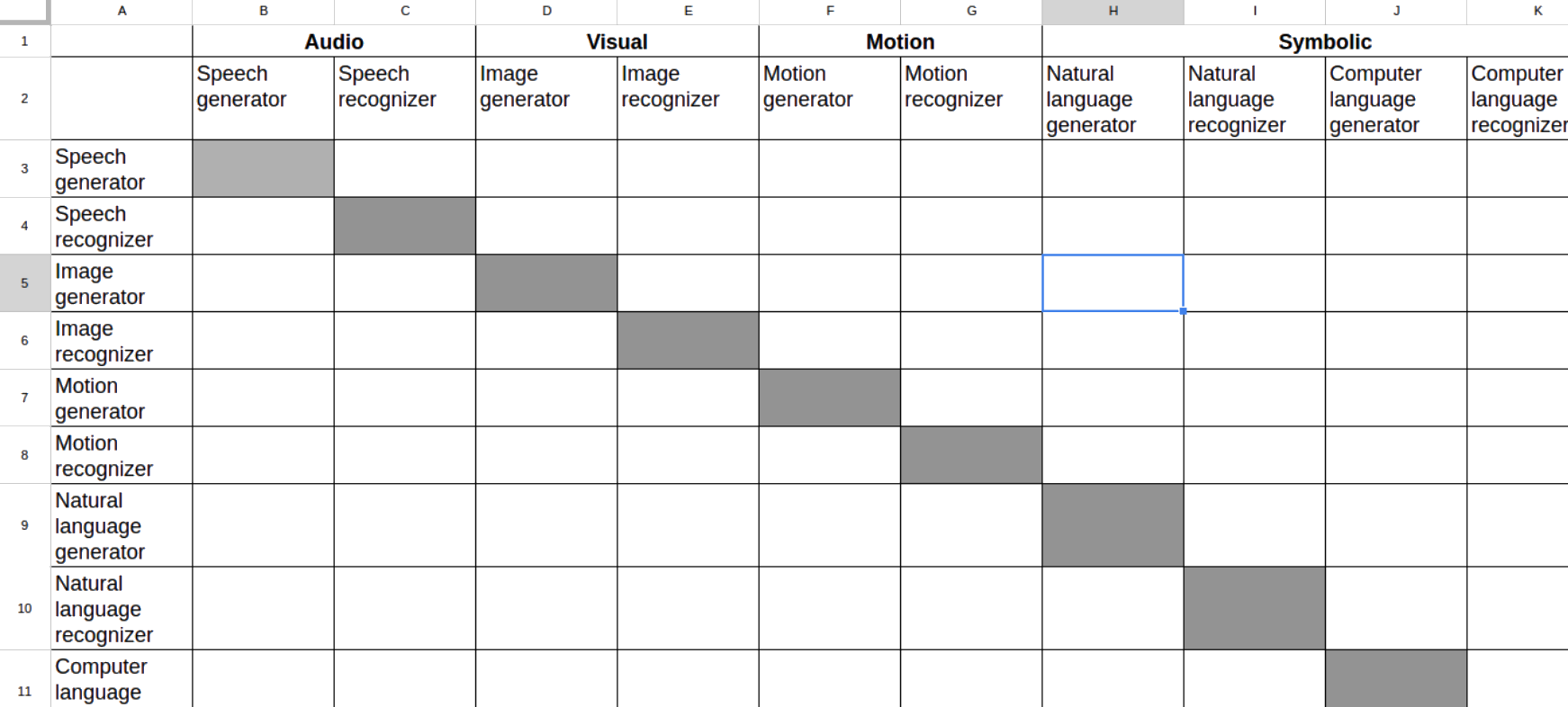1568x707 pixels.
Task: Click gray shaded cell in column H
Action: click(1113, 525)
